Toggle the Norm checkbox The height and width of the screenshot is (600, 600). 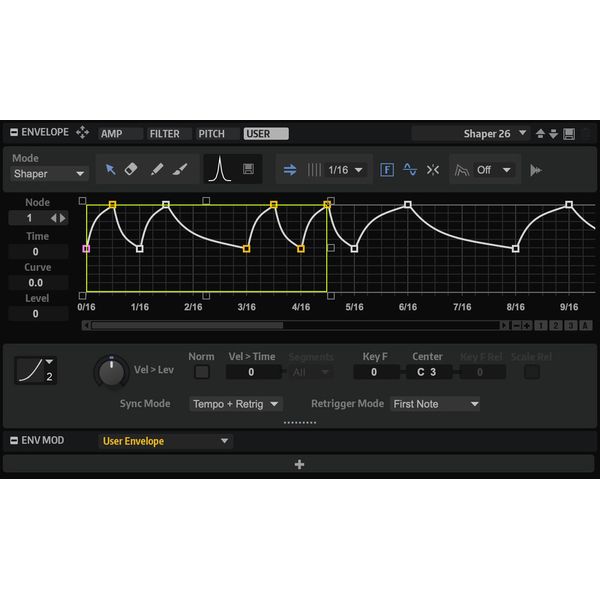202,372
